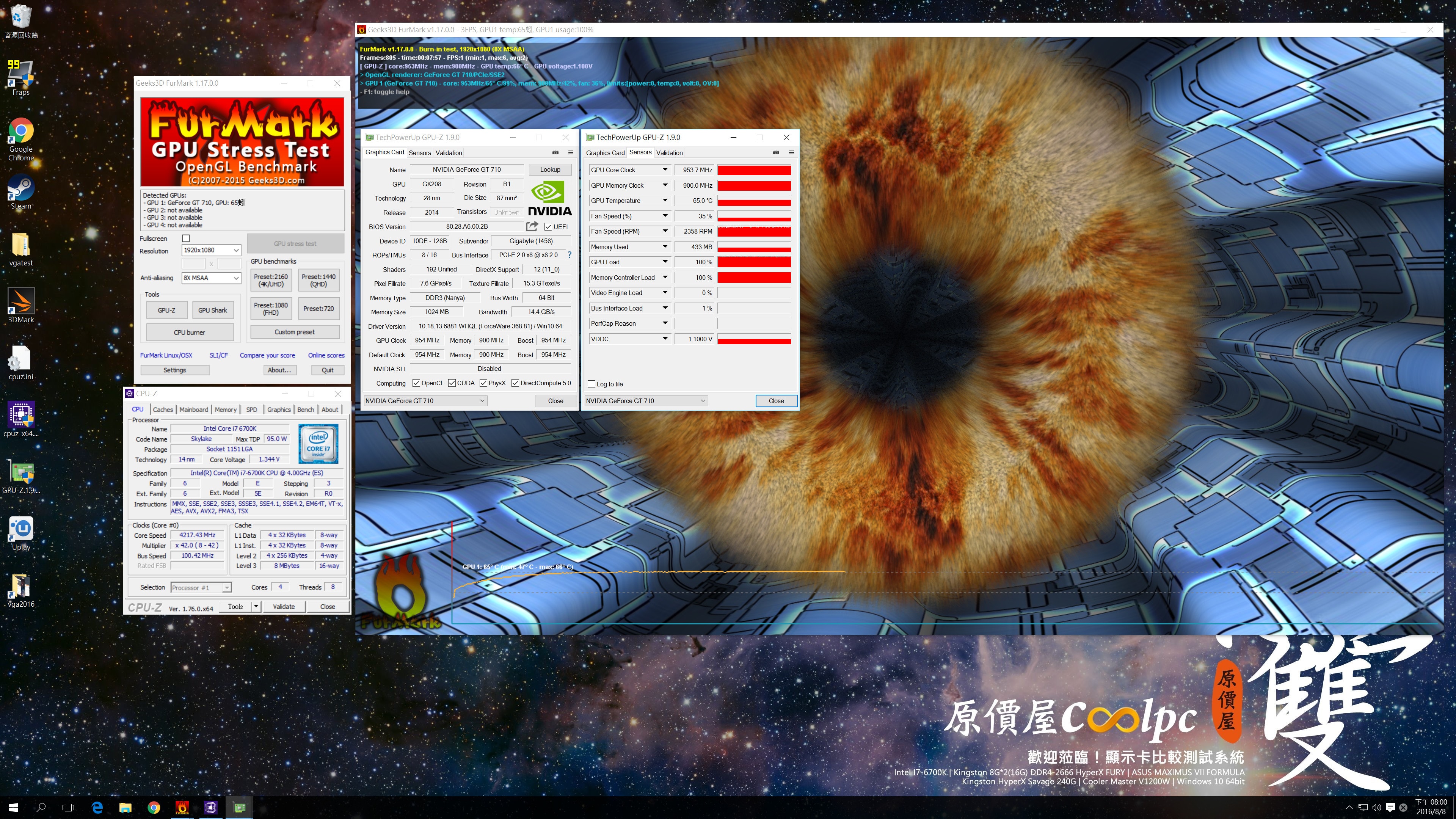
Task: Toggle the CUDA checkbox
Action: (452, 383)
